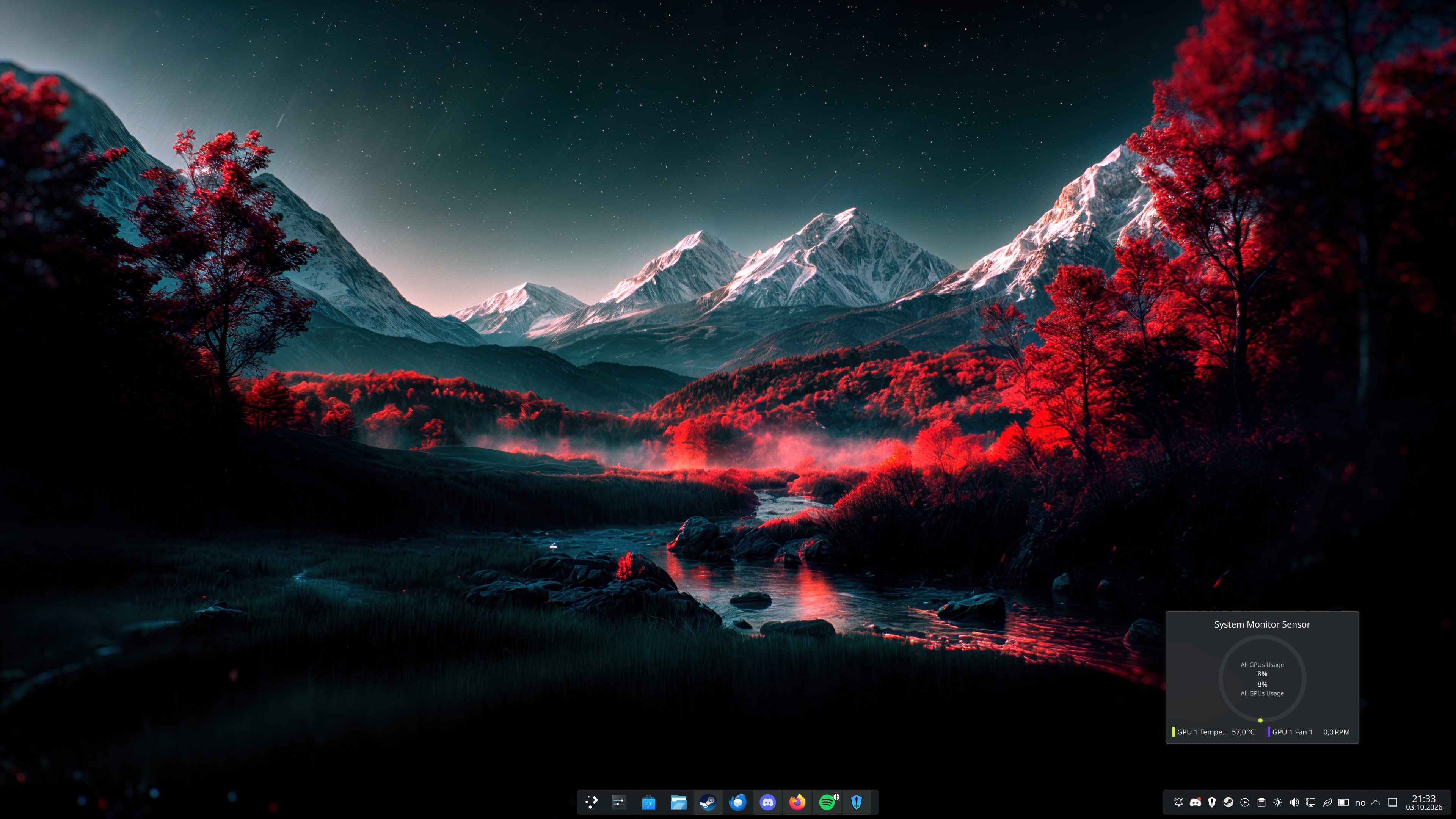Switch to Spotify in the taskbar
This screenshot has width=1456, height=819.
tap(826, 802)
